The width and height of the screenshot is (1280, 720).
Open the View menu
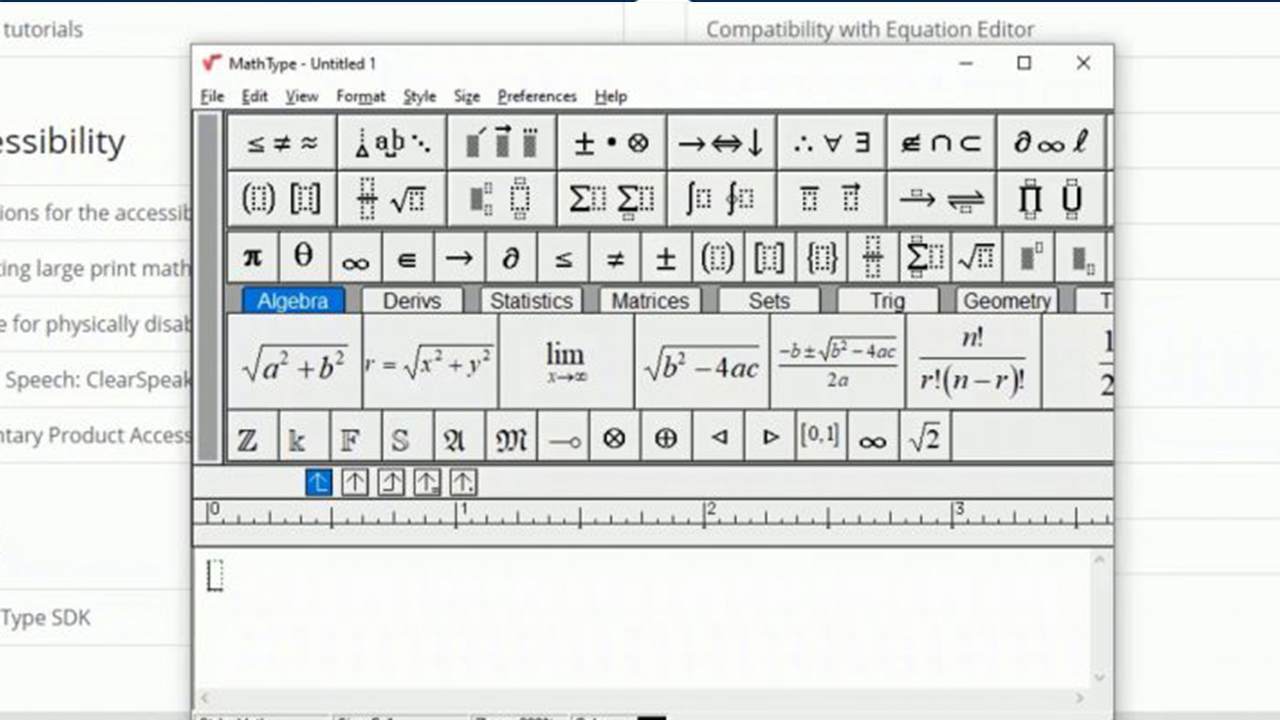click(302, 97)
